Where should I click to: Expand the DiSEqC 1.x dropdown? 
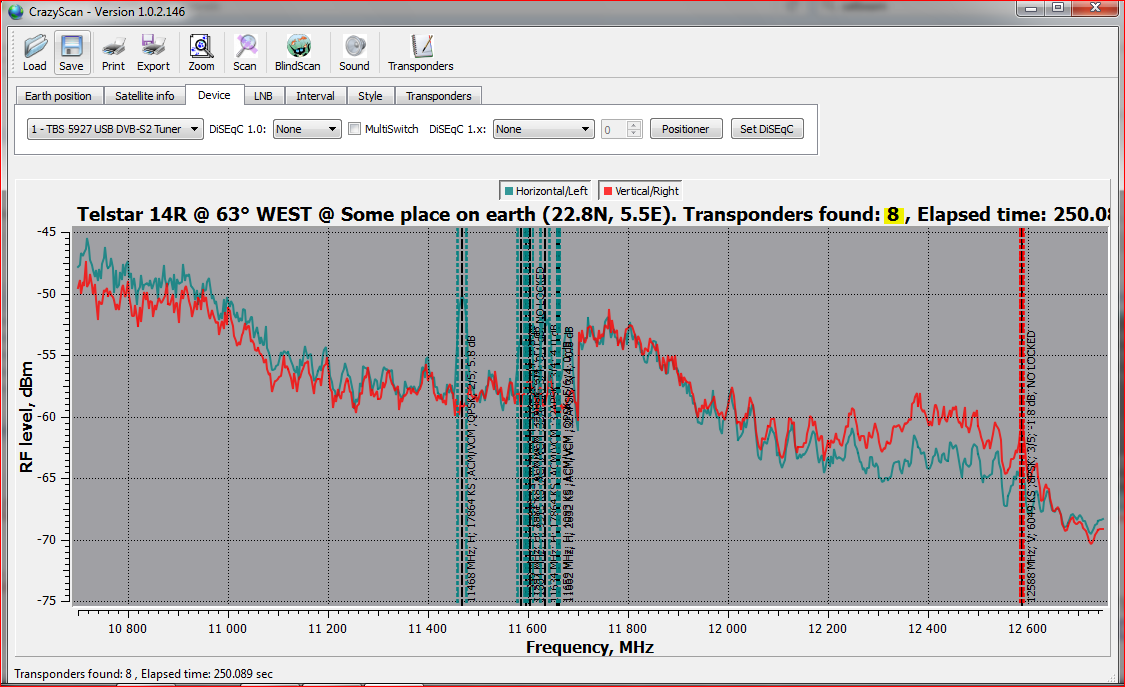(x=544, y=129)
